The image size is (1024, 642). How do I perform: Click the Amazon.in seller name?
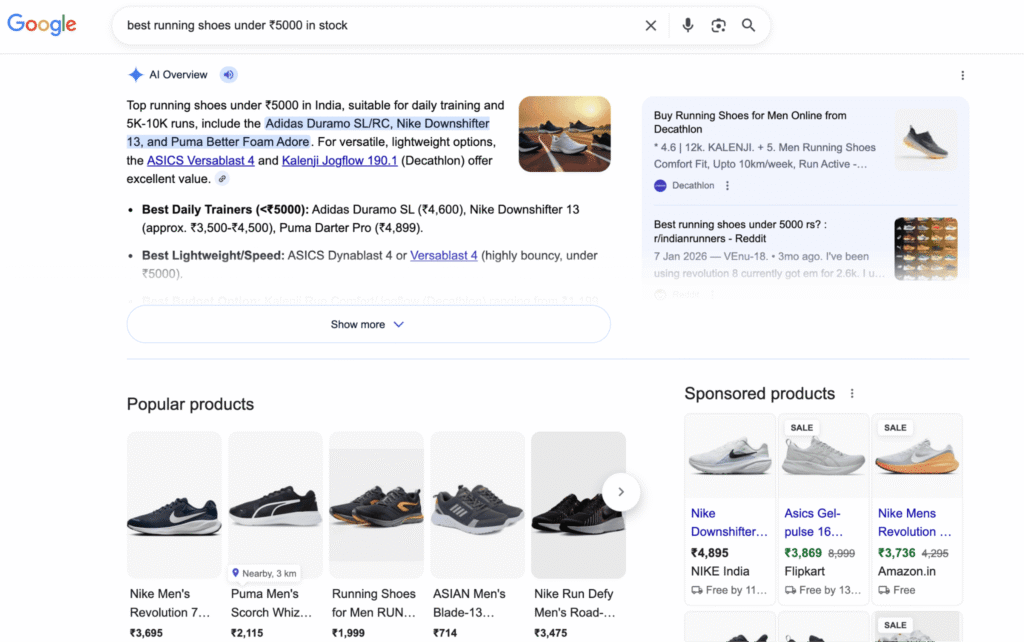coord(906,571)
